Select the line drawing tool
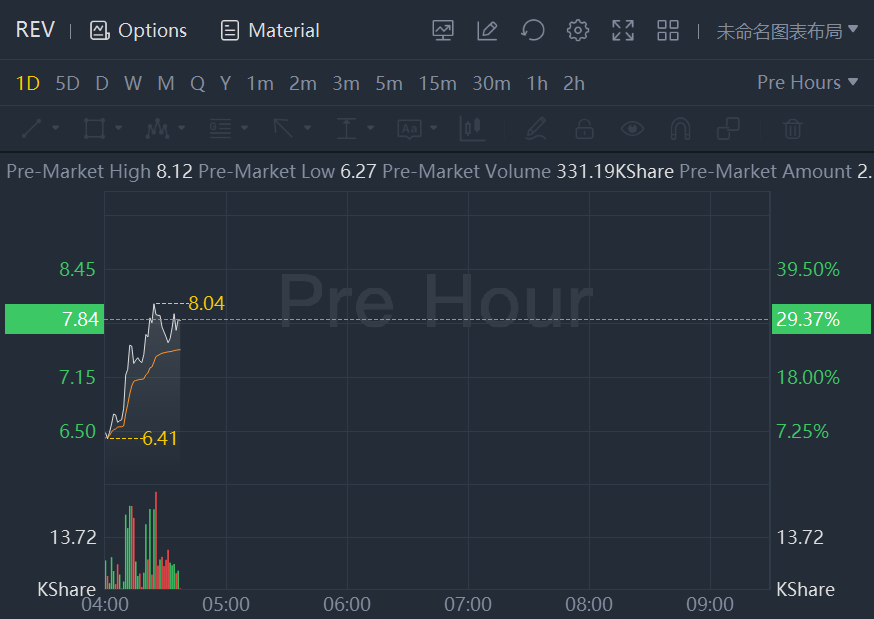The height and width of the screenshot is (619, 874). point(32,129)
